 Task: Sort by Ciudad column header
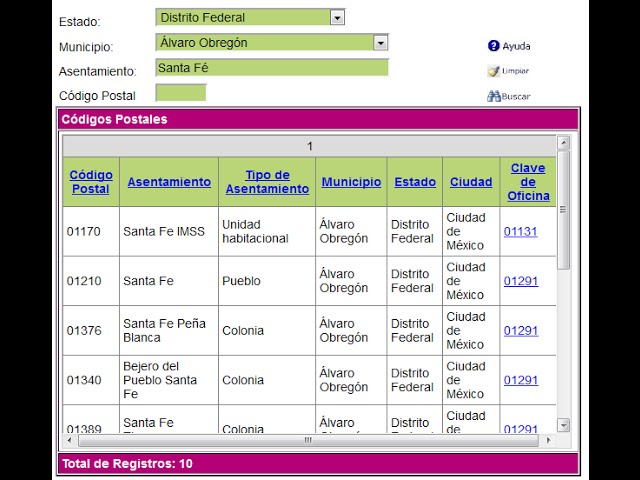[471, 182]
